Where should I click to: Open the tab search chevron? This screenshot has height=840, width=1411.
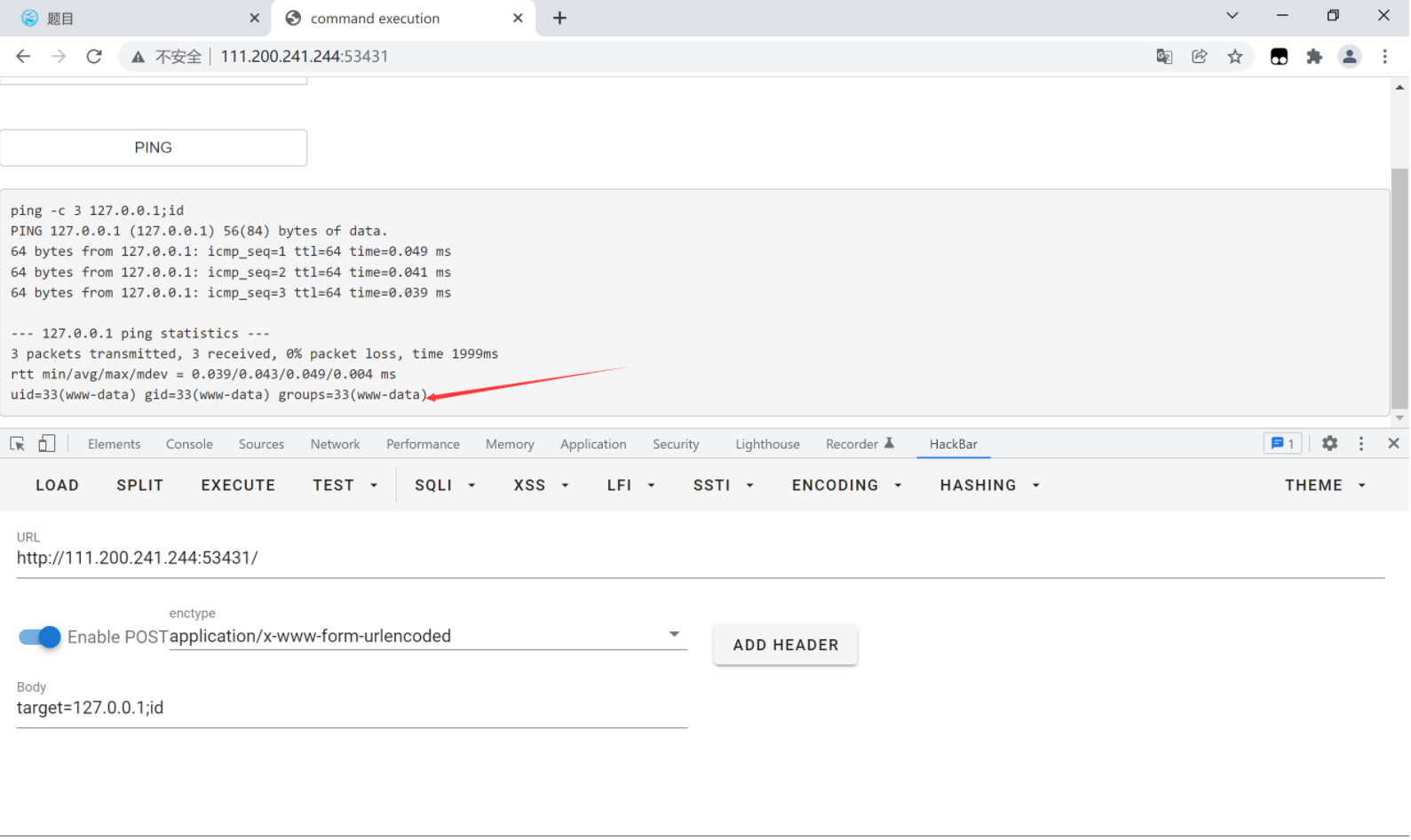(1233, 15)
